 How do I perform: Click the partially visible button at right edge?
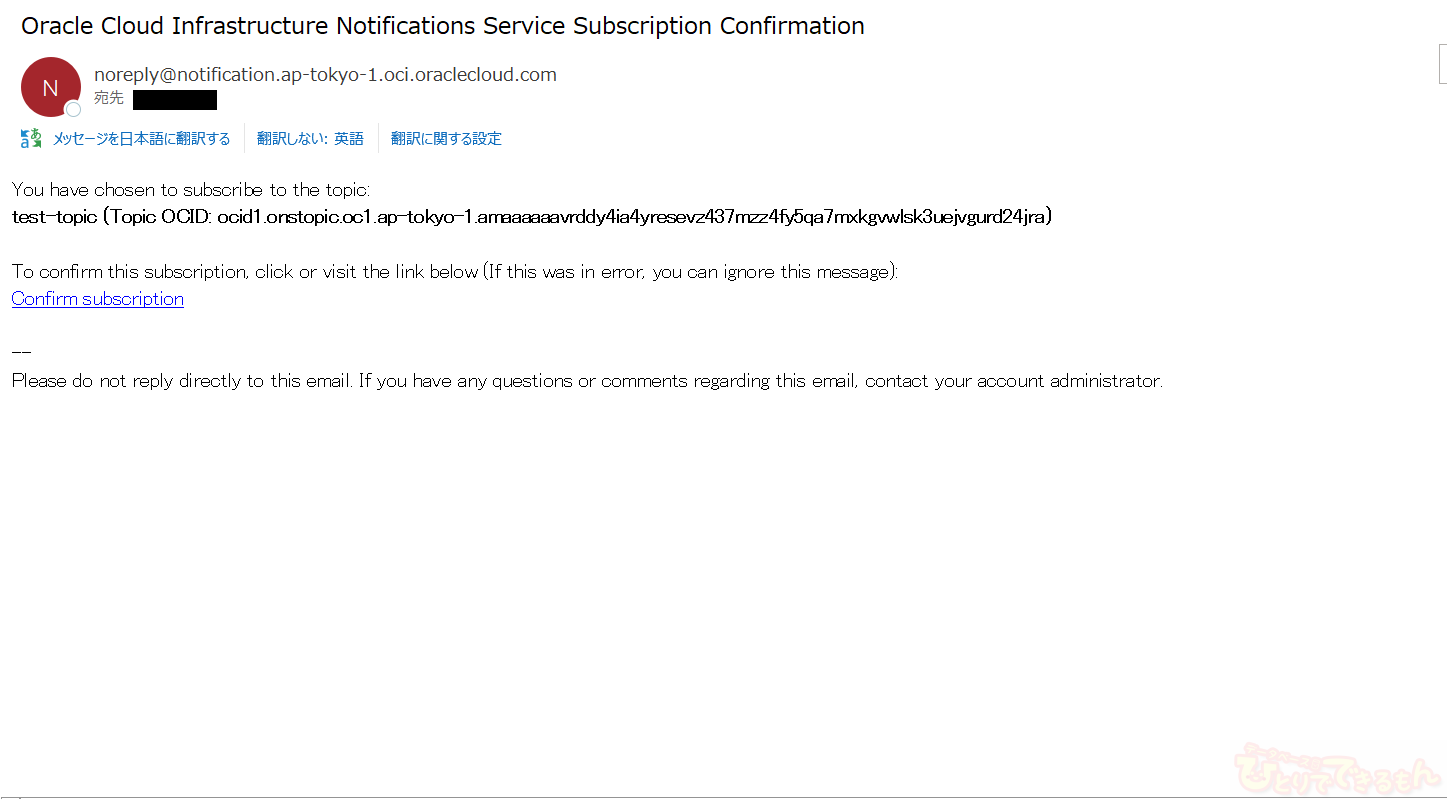[x=1442, y=64]
